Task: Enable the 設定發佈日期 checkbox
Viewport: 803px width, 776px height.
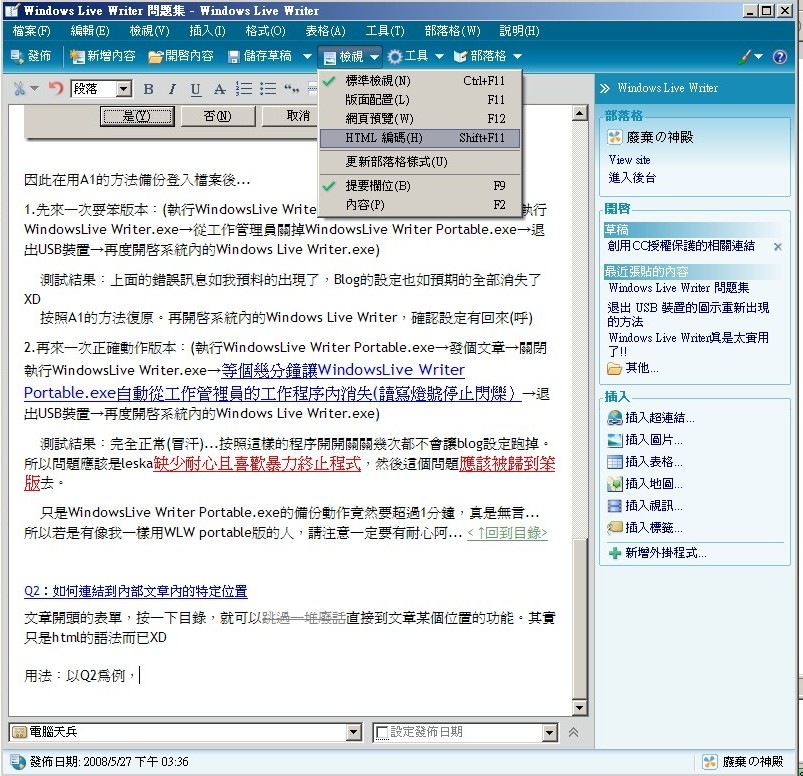Action: (382, 732)
